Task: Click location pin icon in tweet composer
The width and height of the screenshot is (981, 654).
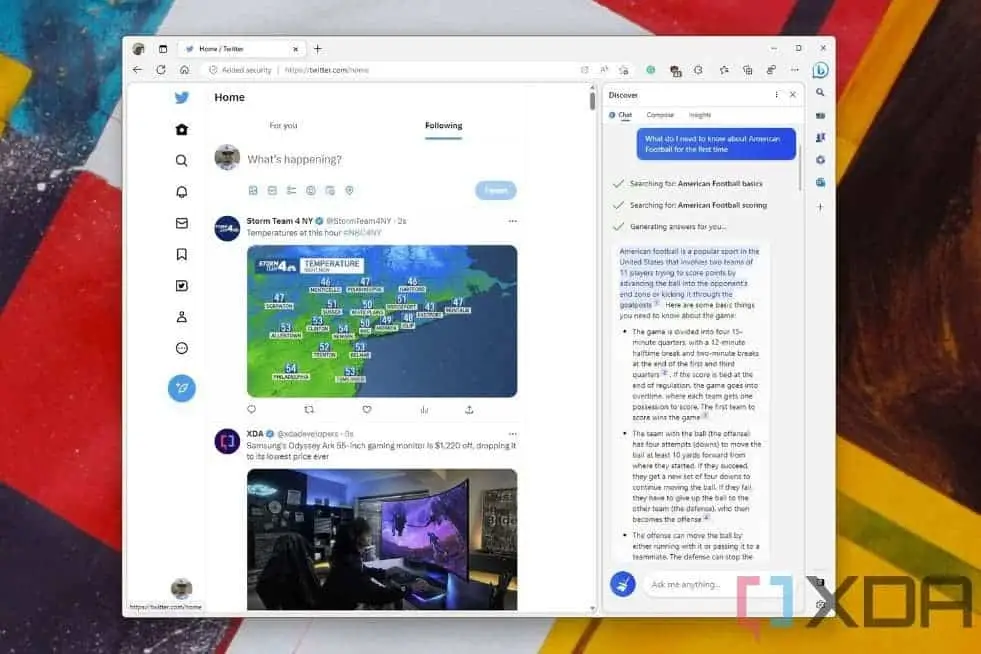Action: 350,190
